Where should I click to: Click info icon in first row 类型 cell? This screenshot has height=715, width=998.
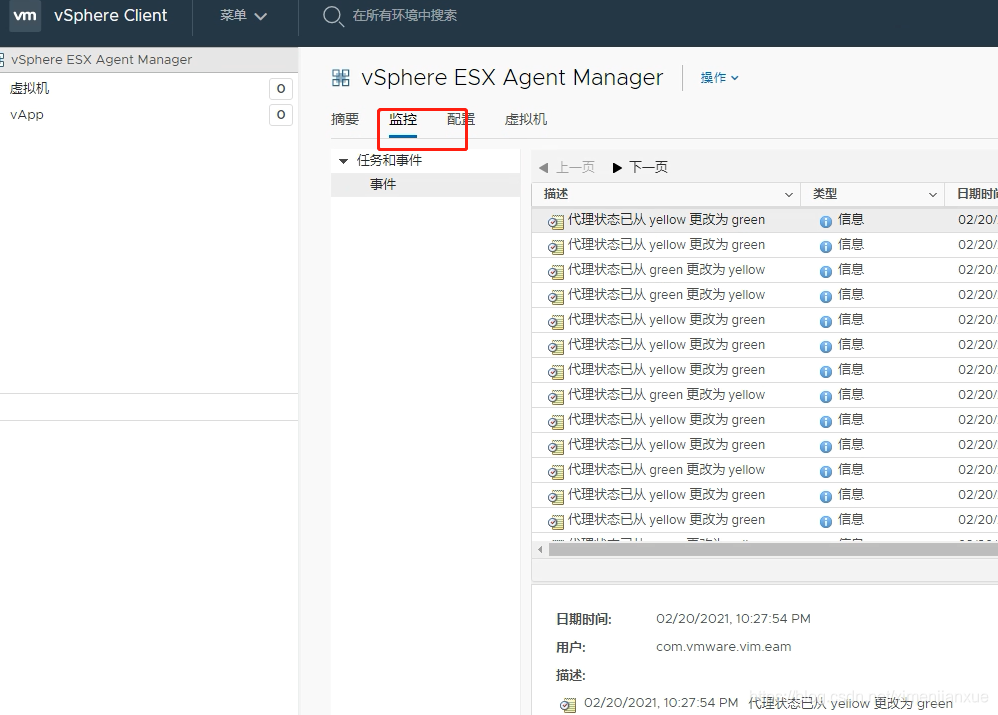pos(826,222)
